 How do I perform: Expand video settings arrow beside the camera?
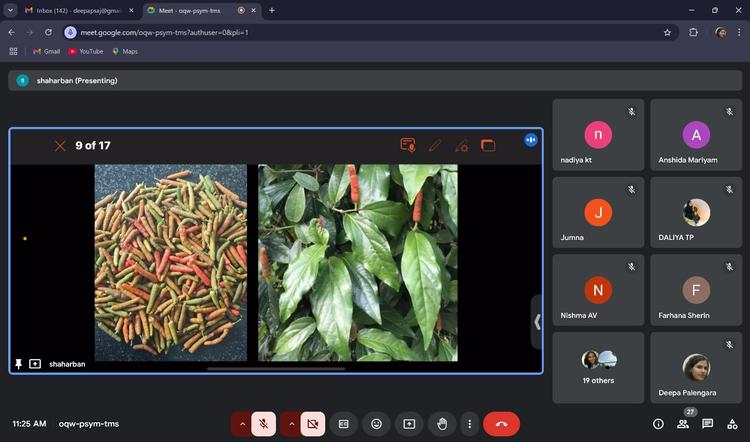[290, 424]
